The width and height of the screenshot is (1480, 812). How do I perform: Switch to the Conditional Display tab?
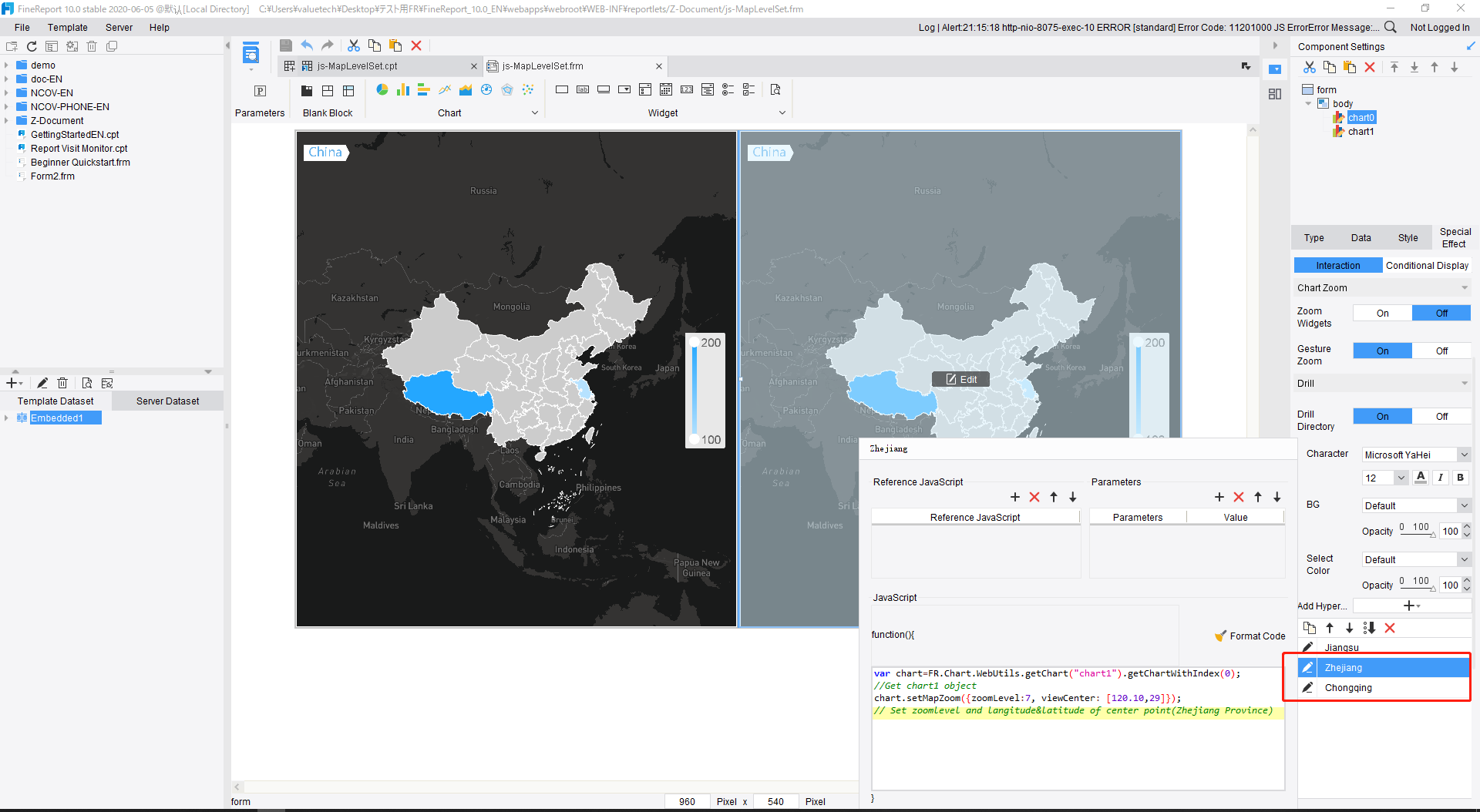pos(1427,265)
